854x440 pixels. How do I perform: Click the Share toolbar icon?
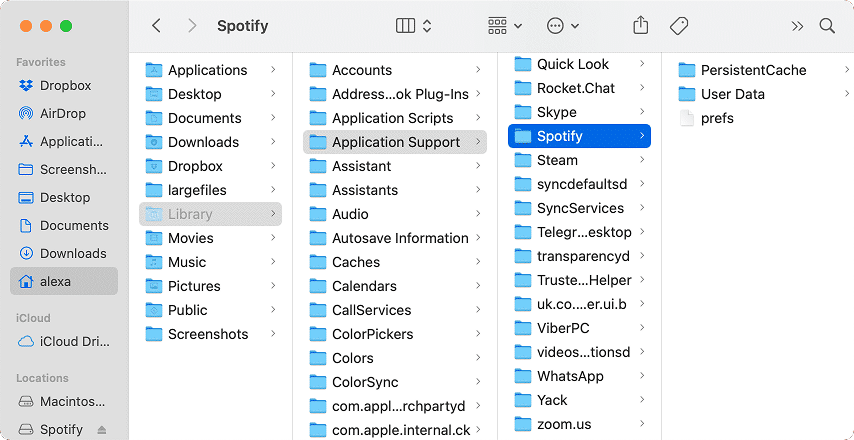(x=640, y=26)
